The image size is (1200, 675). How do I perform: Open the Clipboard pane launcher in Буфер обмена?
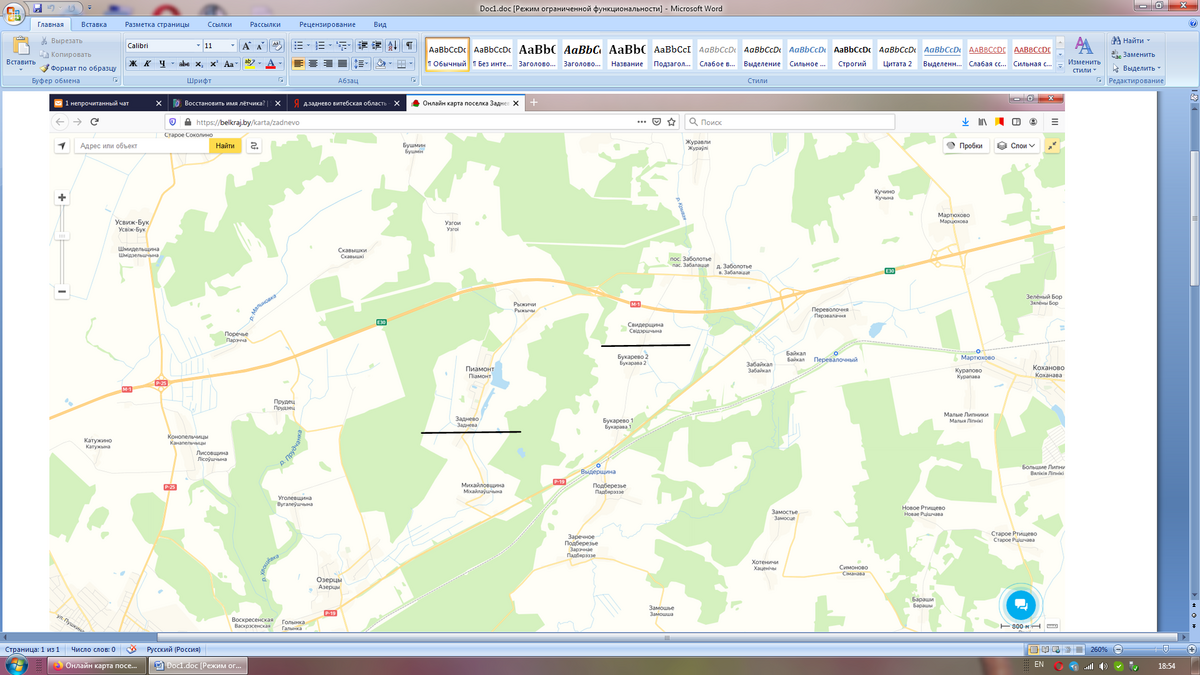coord(116,80)
